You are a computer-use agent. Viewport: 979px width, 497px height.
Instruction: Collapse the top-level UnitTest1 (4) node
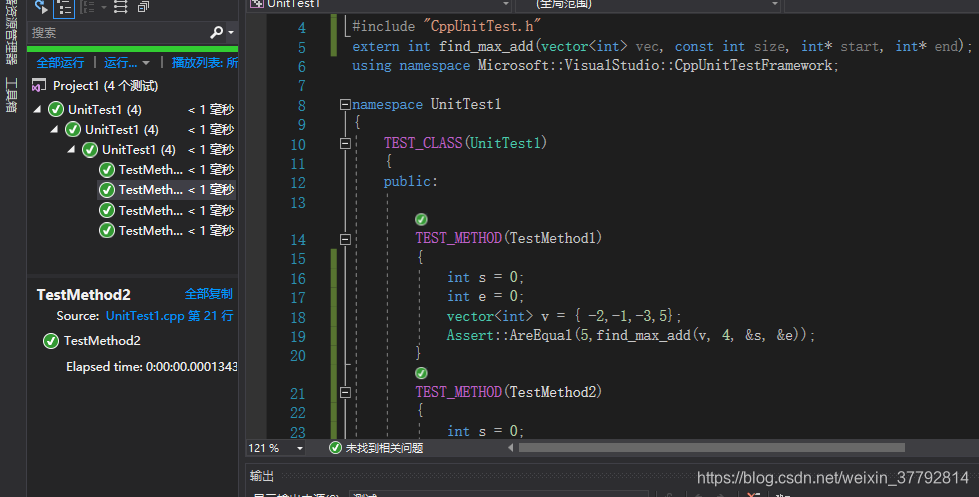[37, 109]
